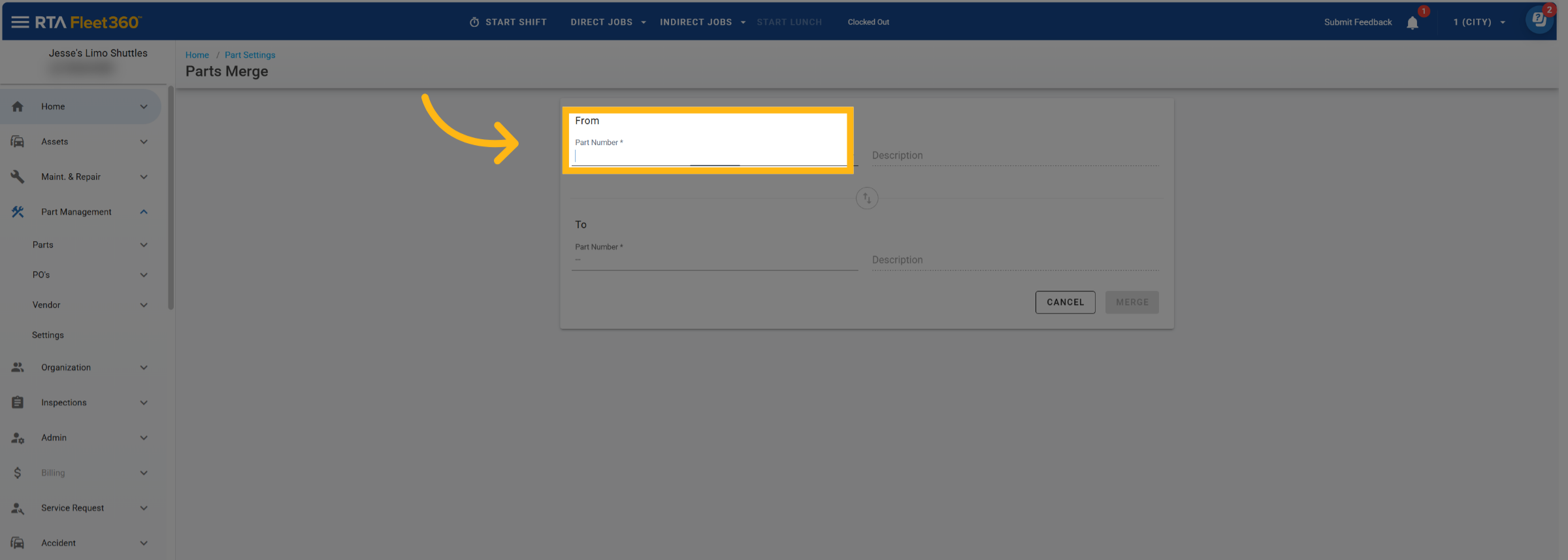Open the help chat icon
The image size is (1568, 560).
1539,20
